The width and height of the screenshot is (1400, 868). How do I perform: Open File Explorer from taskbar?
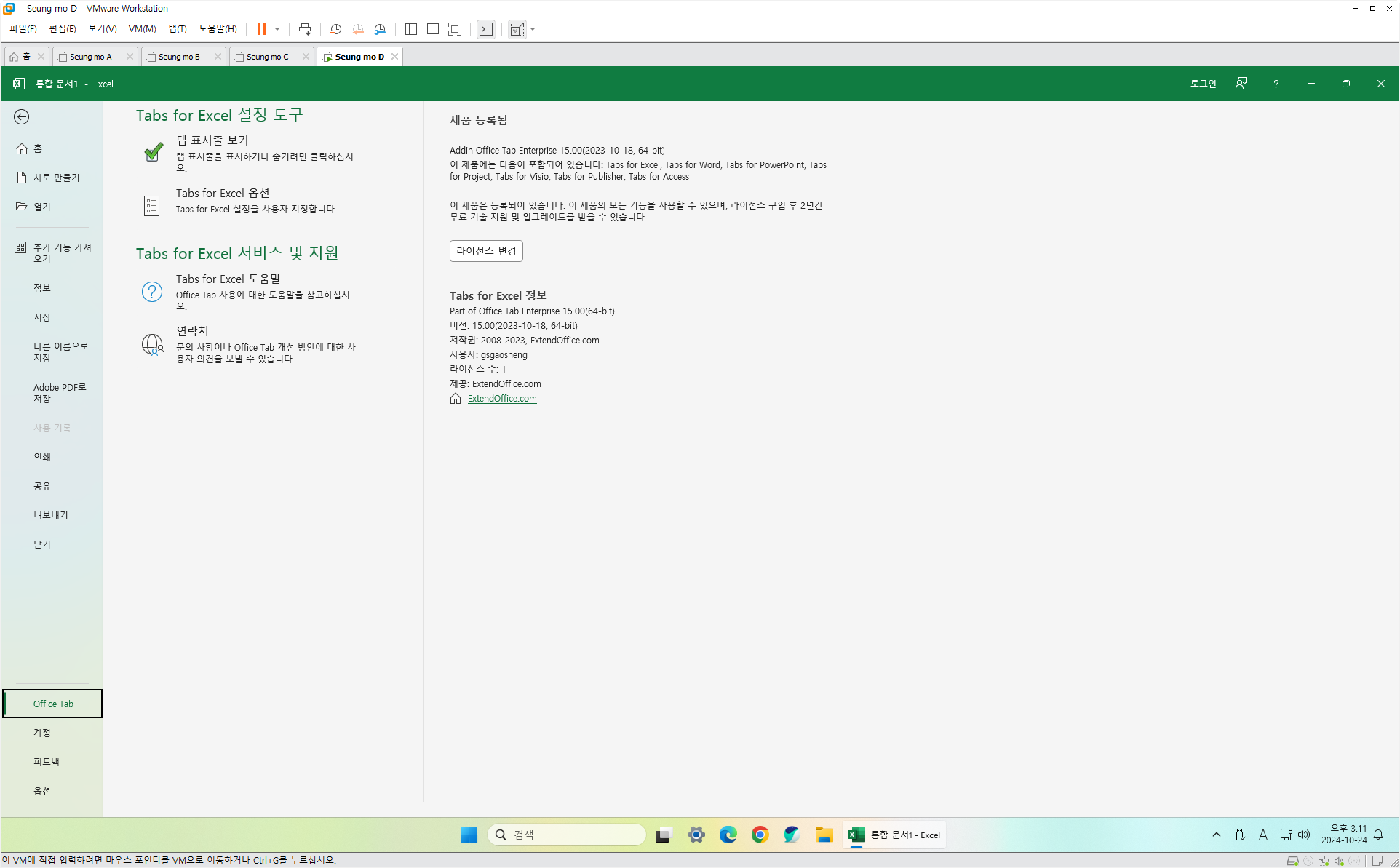(x=824, y=835)
